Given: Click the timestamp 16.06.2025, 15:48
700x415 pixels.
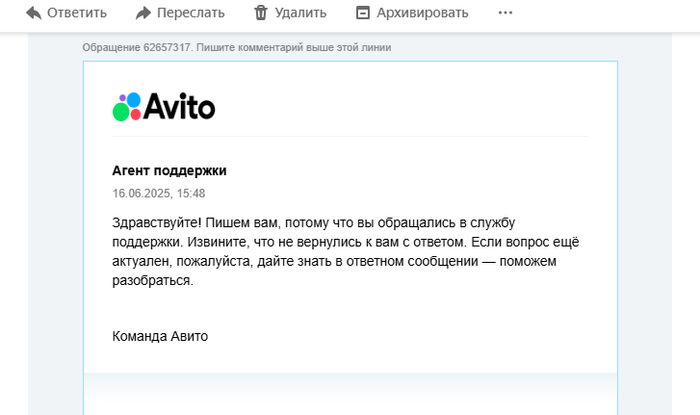Looking at the screenshot, I should point(159,193).
